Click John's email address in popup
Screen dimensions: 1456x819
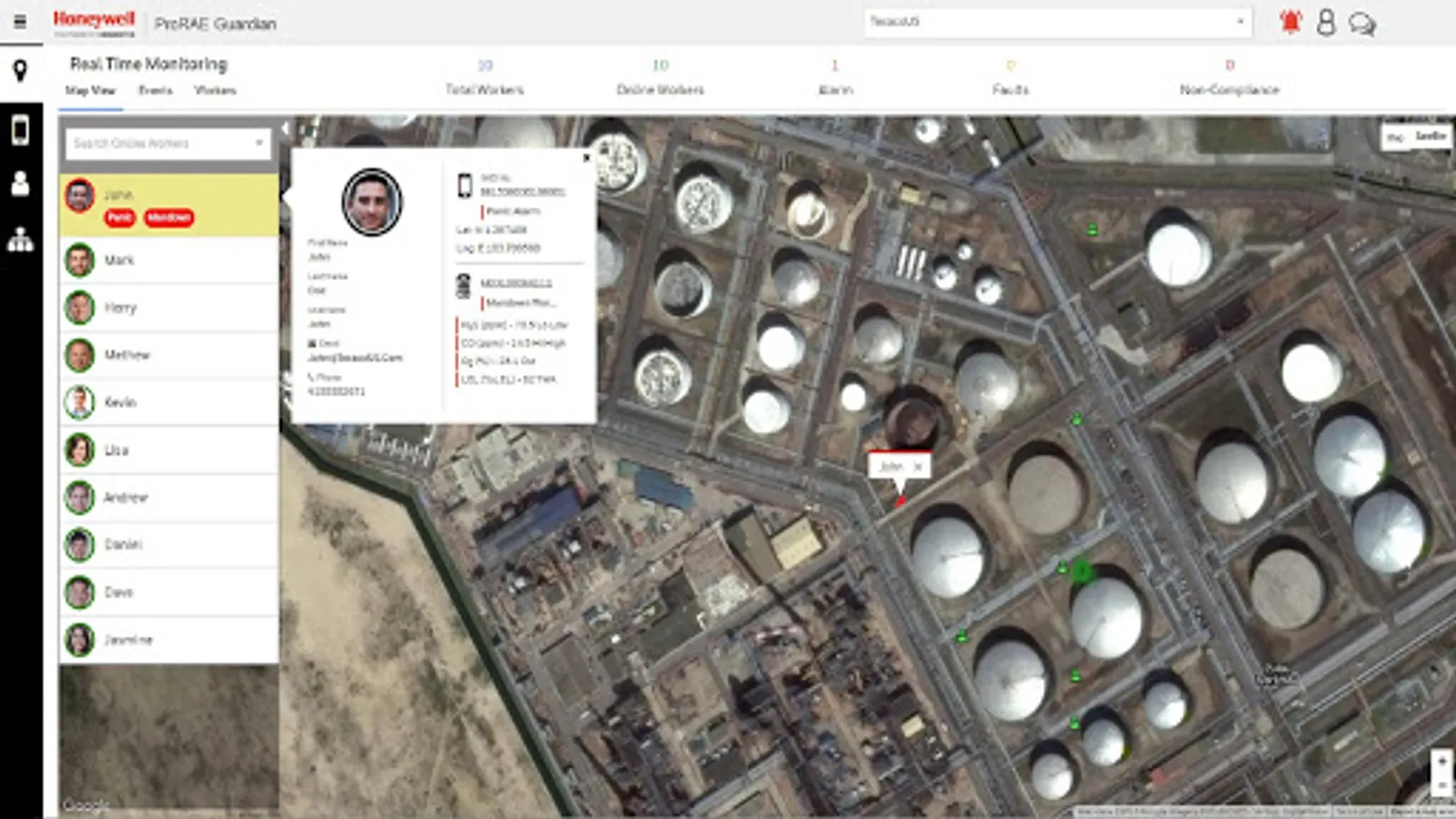click(x=355, y=358)
